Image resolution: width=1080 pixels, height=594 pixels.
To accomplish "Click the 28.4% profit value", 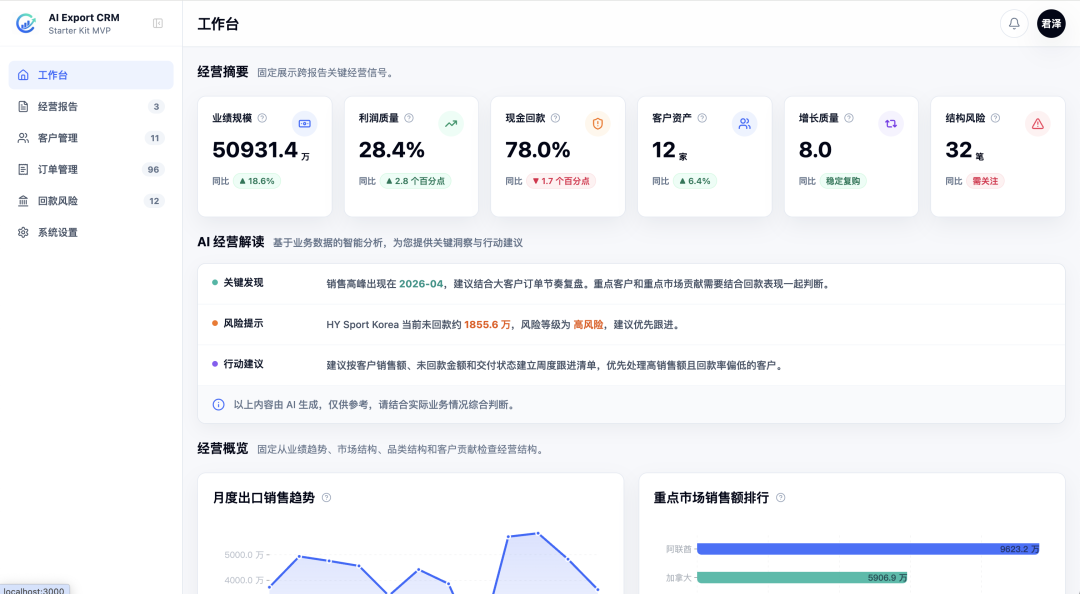I will tap(391, 150).
